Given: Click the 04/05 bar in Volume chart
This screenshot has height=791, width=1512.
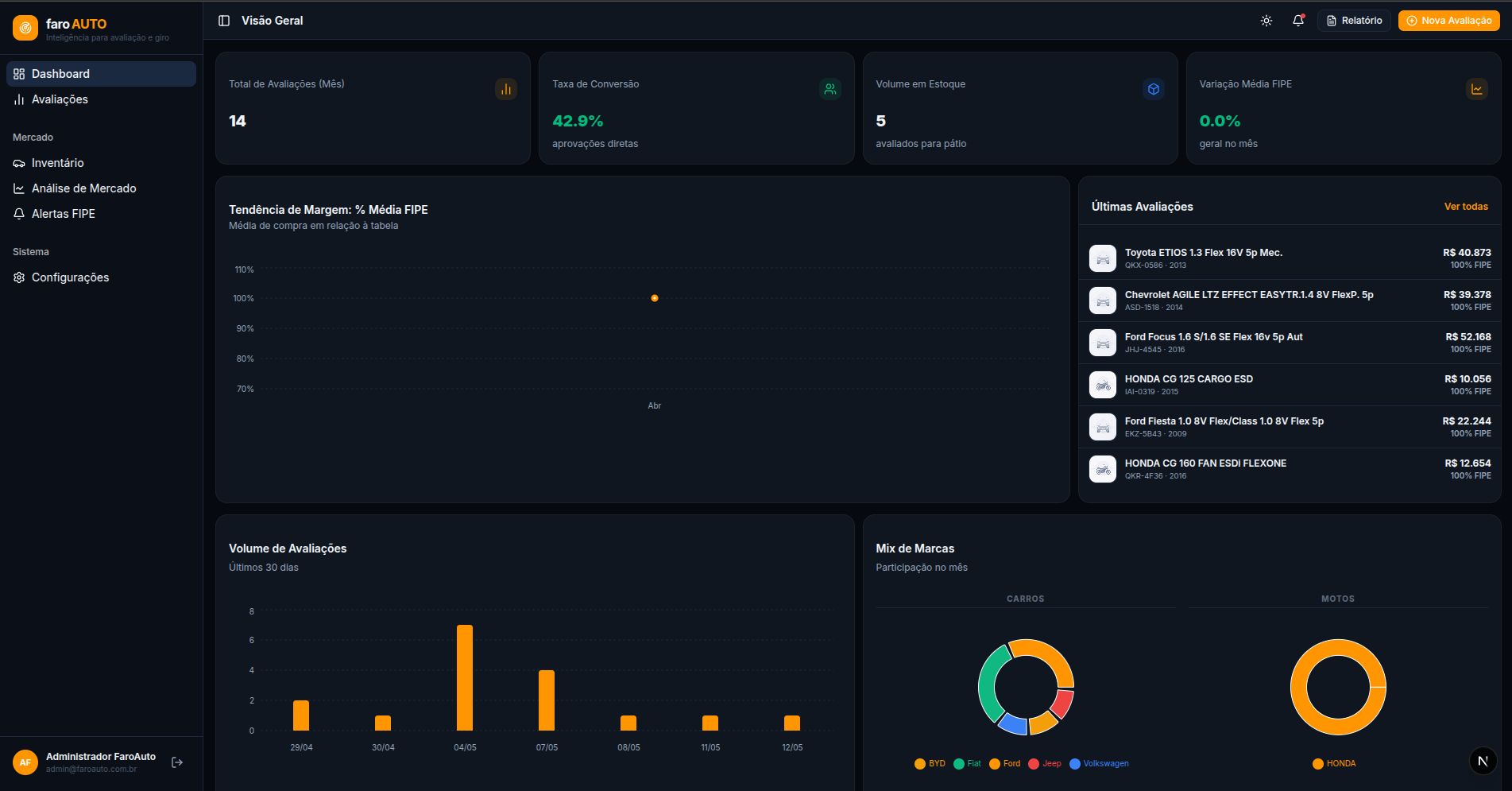Looking at the screenshot, I should point(465,677).
